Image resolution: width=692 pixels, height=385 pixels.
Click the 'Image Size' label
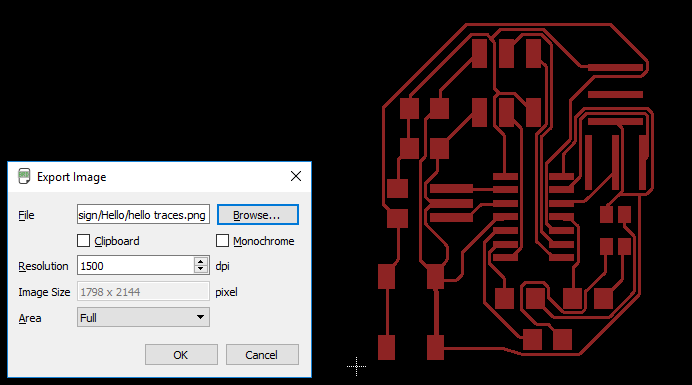tap(44, 292)
